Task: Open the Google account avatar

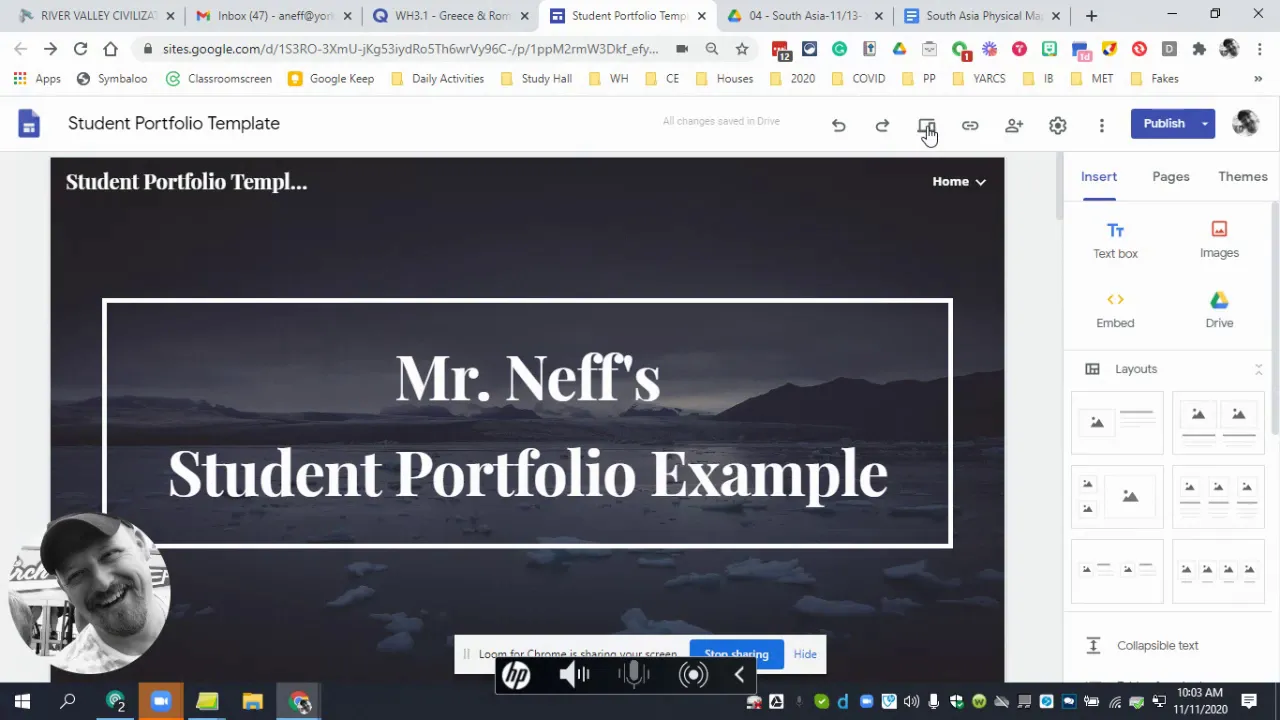Action: [1245, 123]
